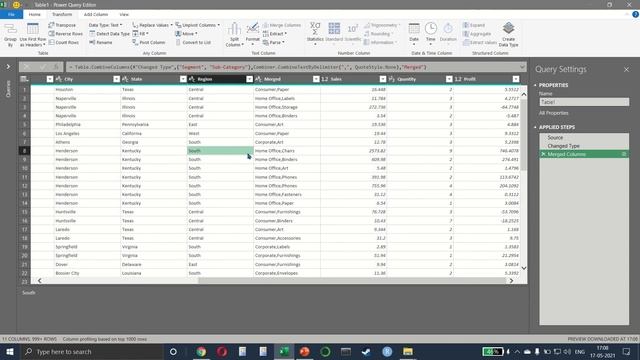This screenshot has width=640, height=360.
Task: Expand the formula bar chevron
Action: coord(522,67)
